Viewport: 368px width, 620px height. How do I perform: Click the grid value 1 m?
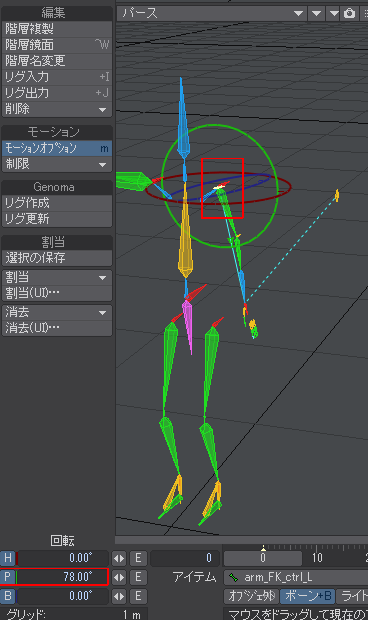[131, 614]
